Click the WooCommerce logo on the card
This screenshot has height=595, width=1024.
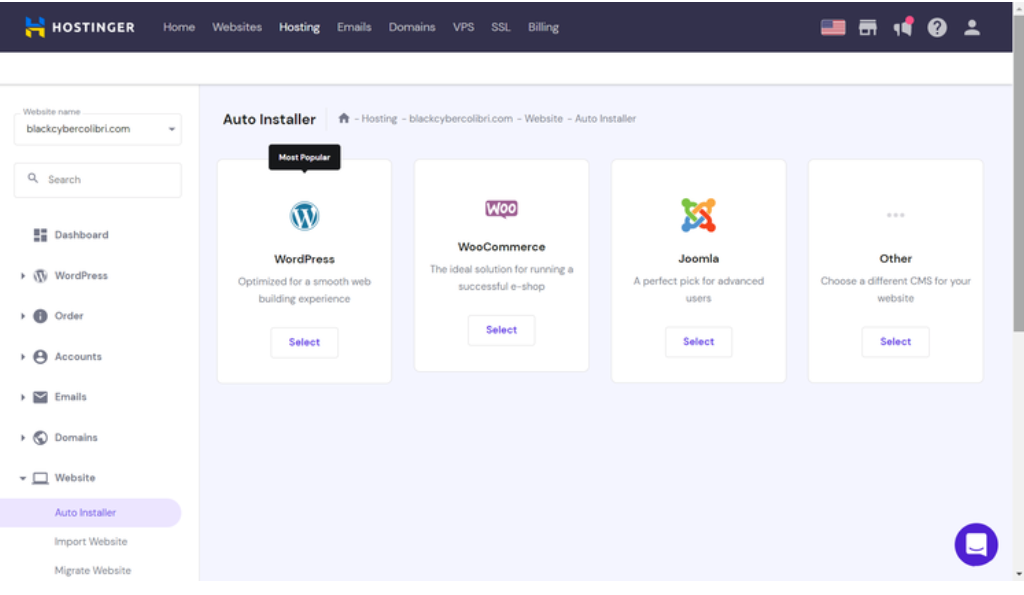click(x=502, y=209)
